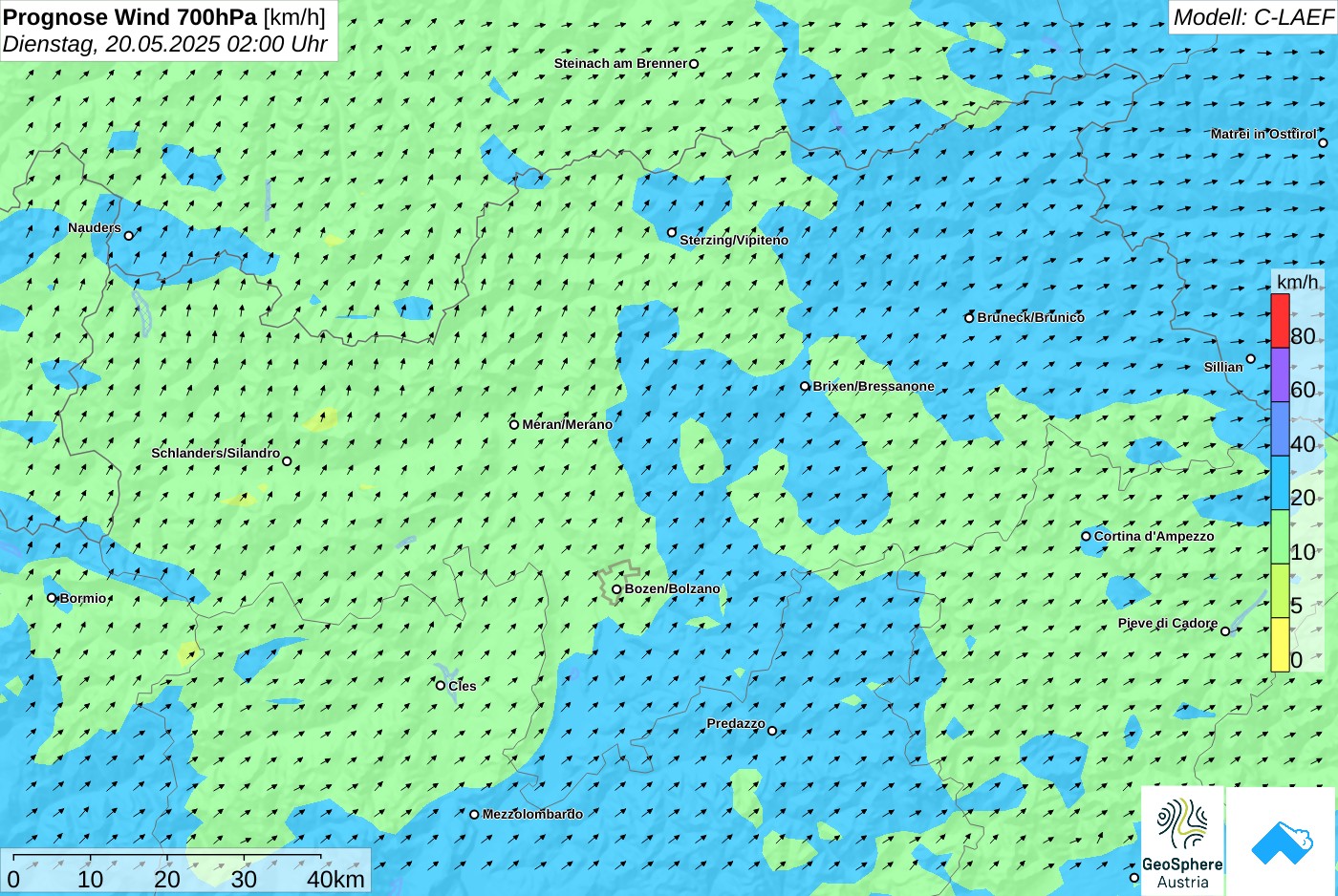Click the date 'Dienstag, 20.05.2025 02:00 Uhr'
The height and width of the screenshot is (896, 1338).
point(165,44)
